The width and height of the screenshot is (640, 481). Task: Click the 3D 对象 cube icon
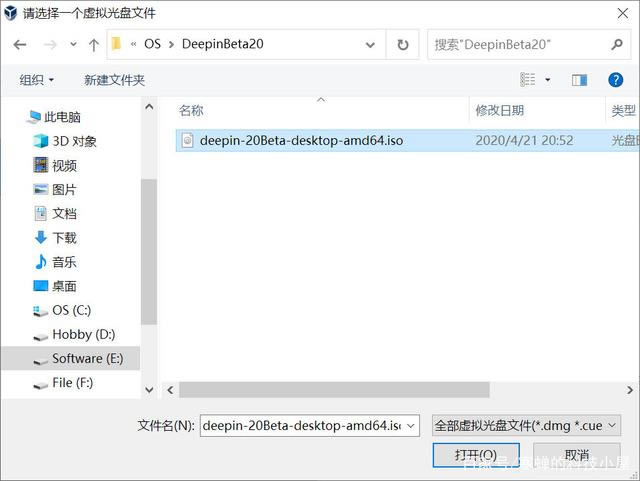pyautogui.click(x=41, y=141)
